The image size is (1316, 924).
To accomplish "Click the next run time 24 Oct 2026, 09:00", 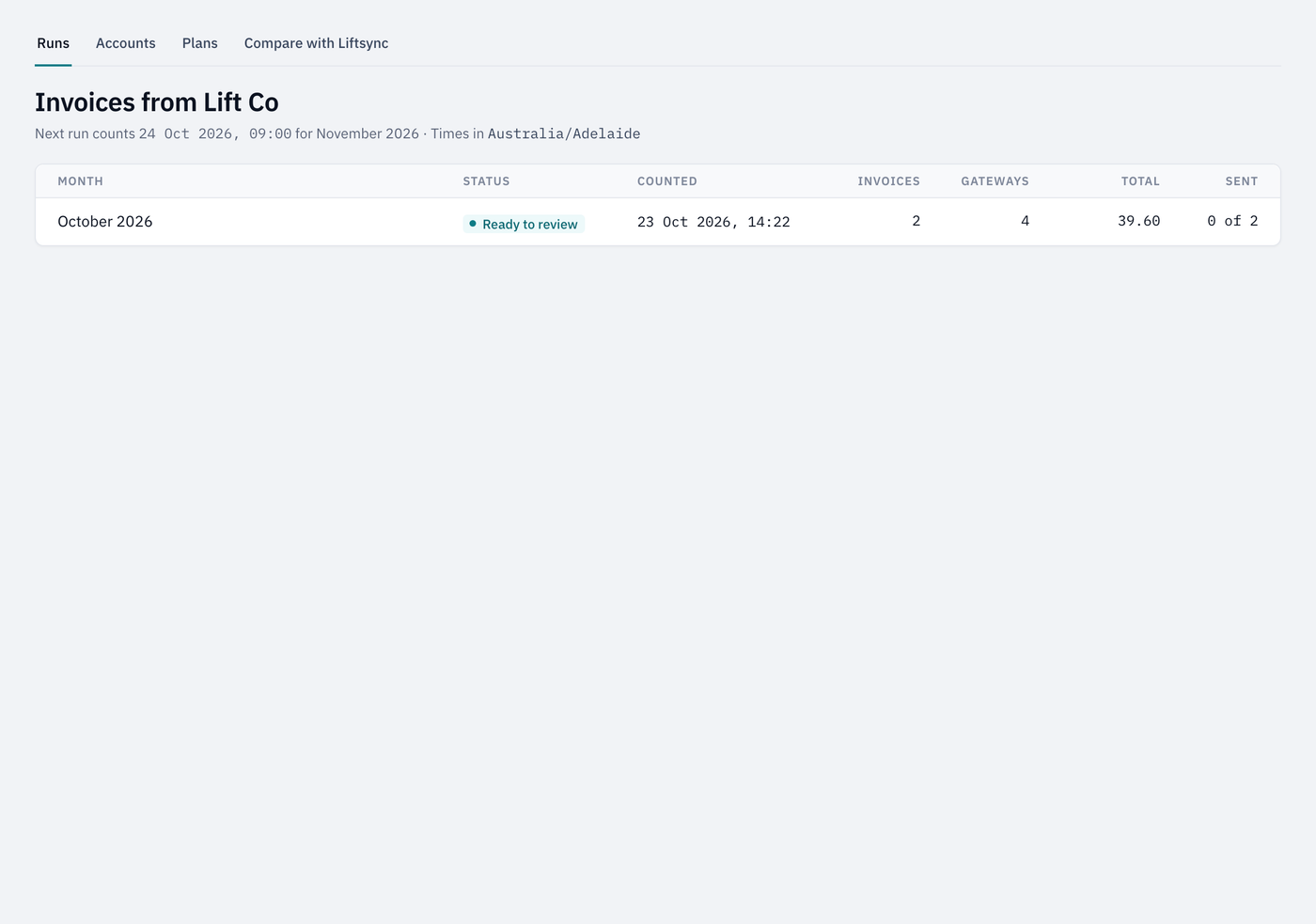I will pyautogui.click(x=215, y=133).
